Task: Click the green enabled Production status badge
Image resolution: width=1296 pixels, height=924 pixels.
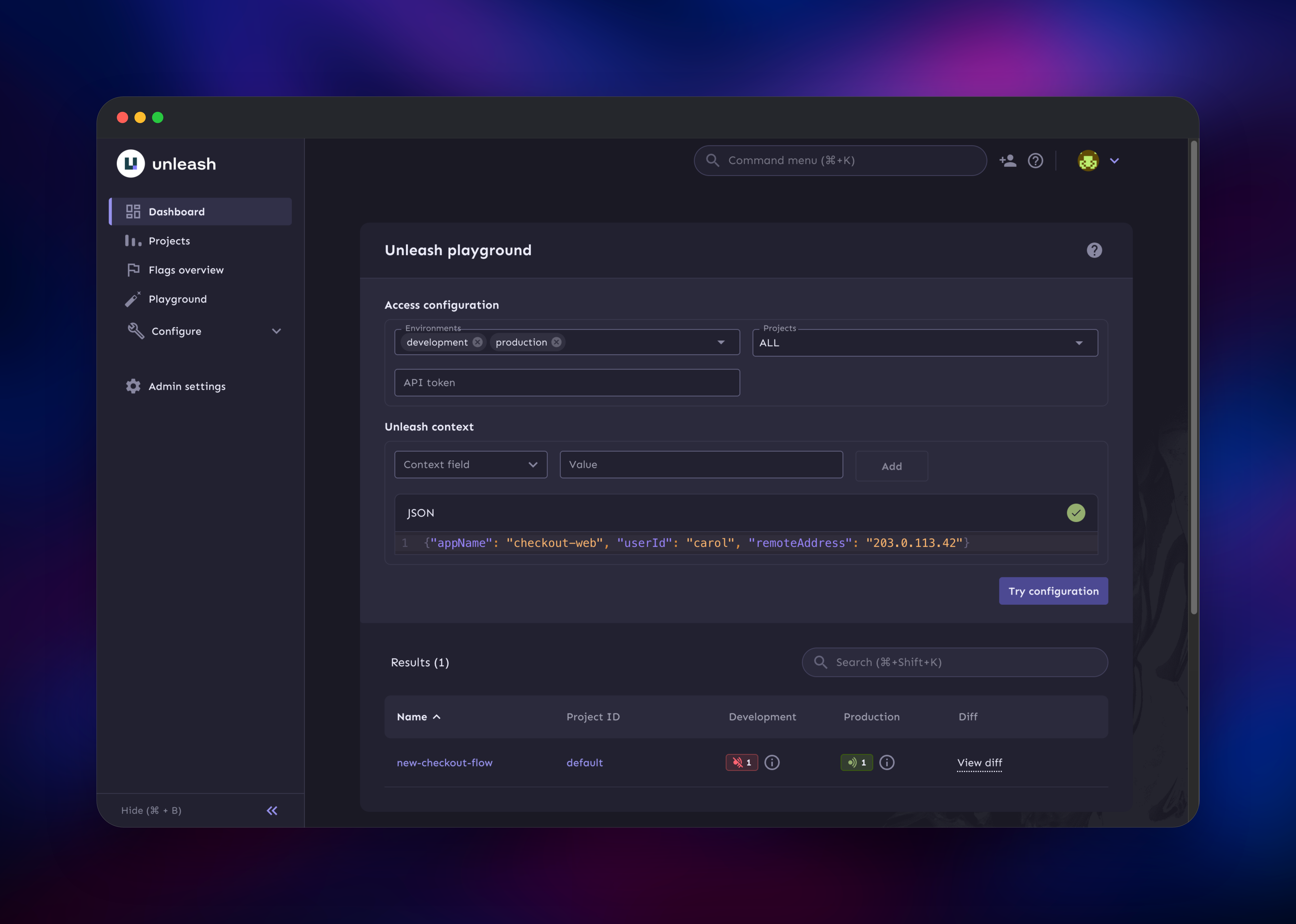Action: (857, 762)
